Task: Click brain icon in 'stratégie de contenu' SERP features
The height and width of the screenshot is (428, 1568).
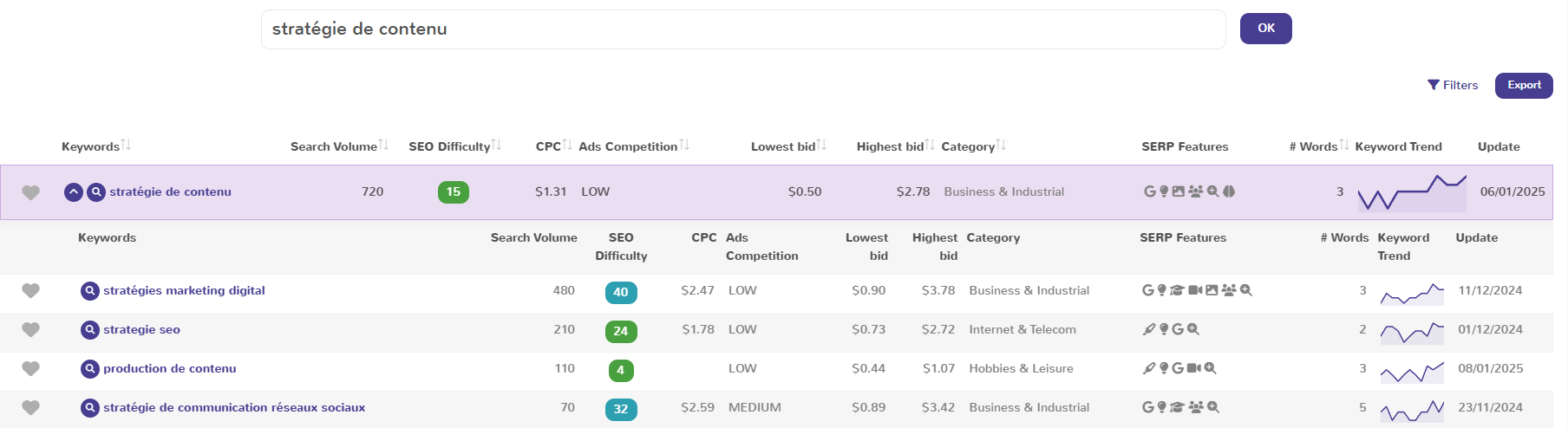Action: point(1229,191)
